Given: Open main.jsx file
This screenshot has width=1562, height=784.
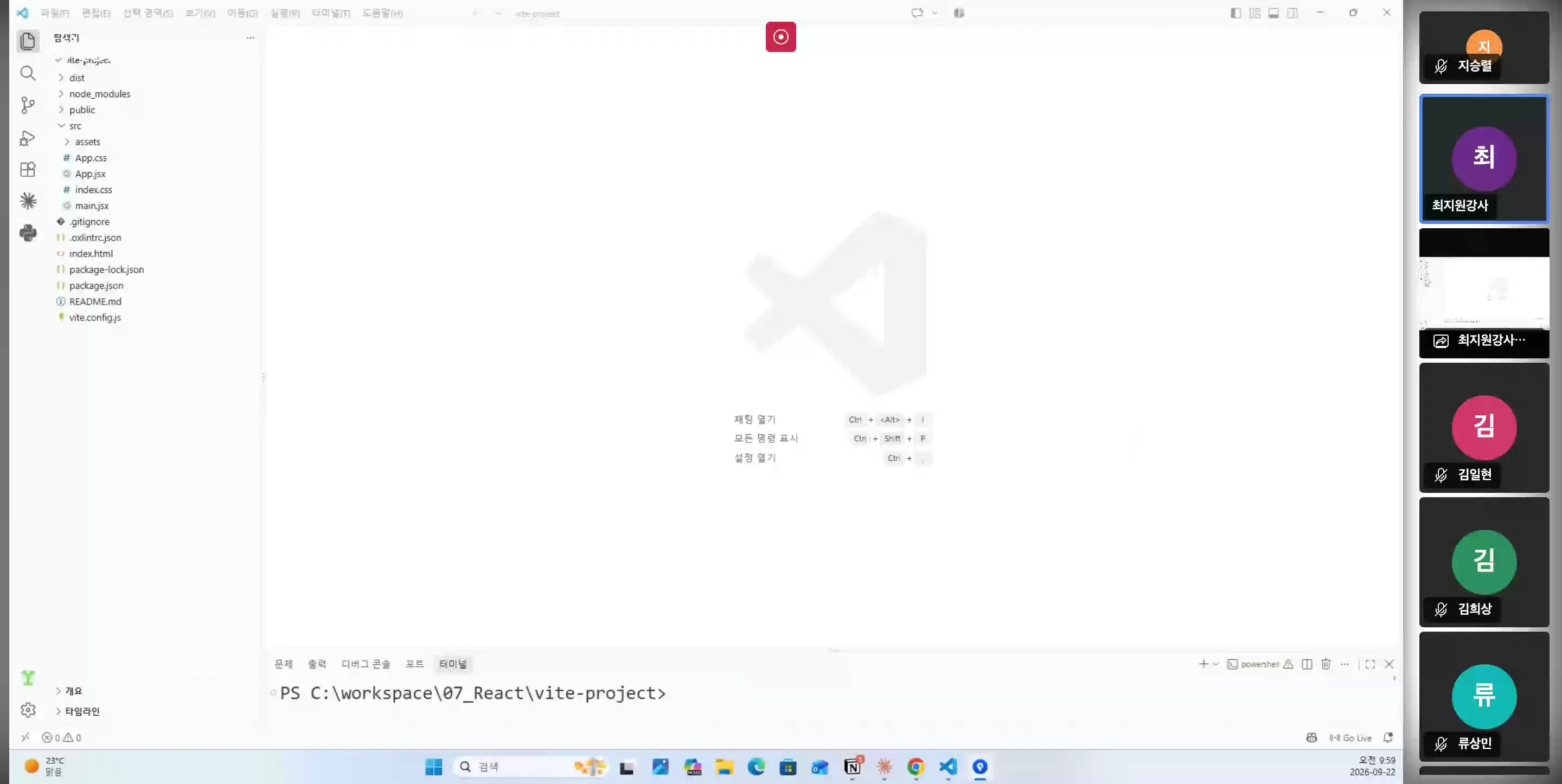Looking at the screenshot, I should pyautogui.click(x=92, y=205).
